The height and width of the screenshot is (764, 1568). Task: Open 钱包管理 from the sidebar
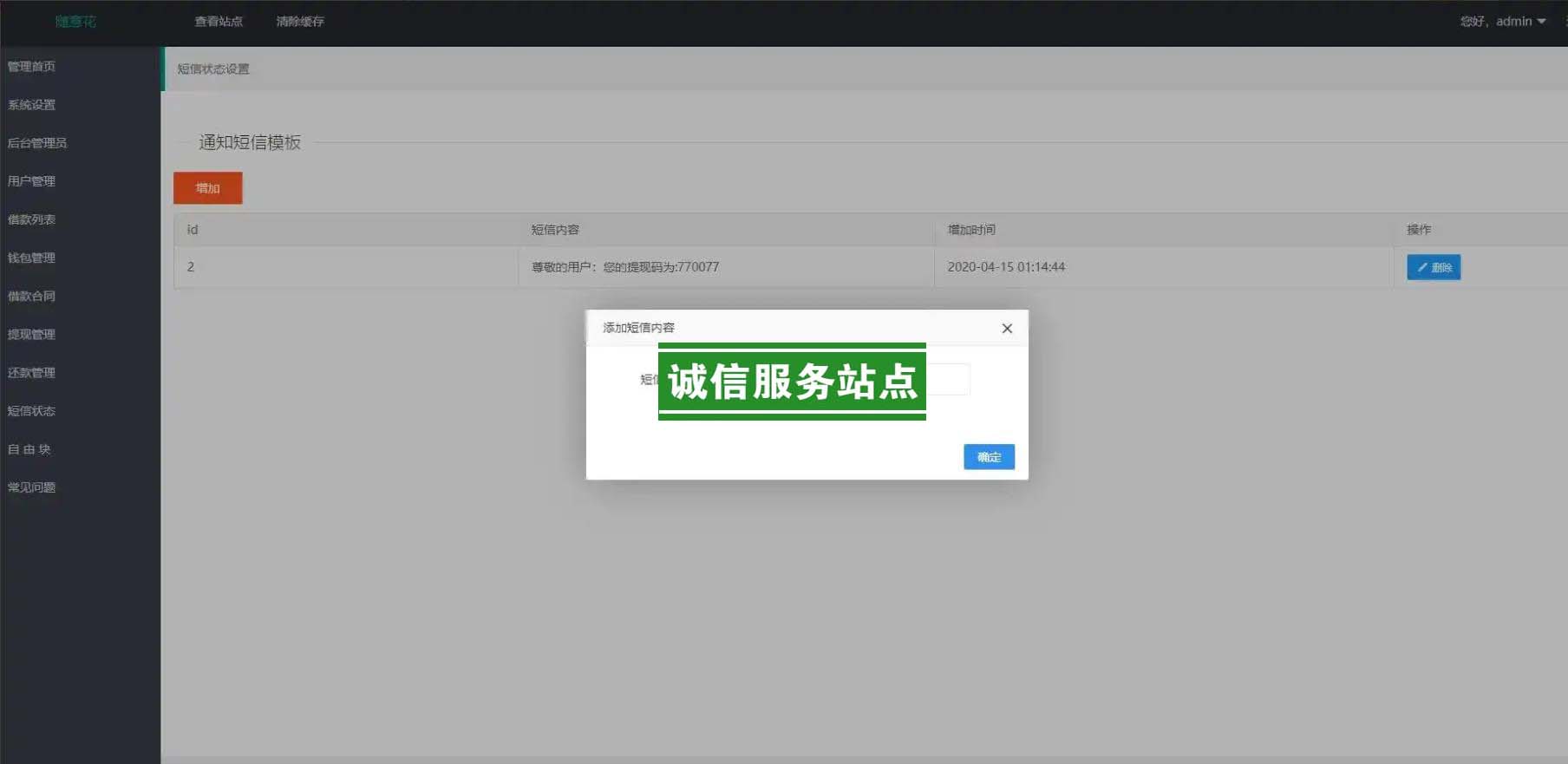(32, 258)
